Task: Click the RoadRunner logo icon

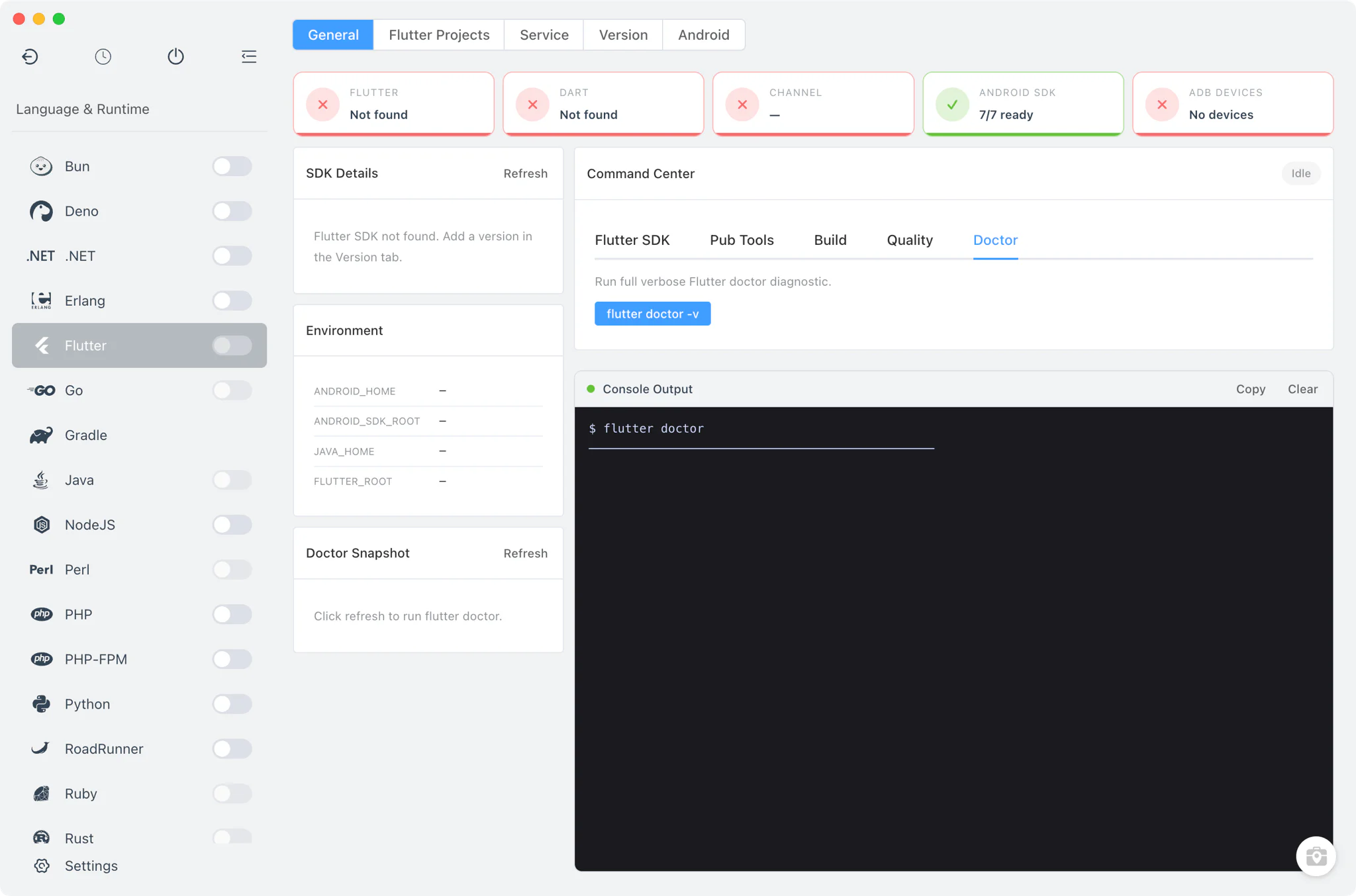Action: [40, 748]
